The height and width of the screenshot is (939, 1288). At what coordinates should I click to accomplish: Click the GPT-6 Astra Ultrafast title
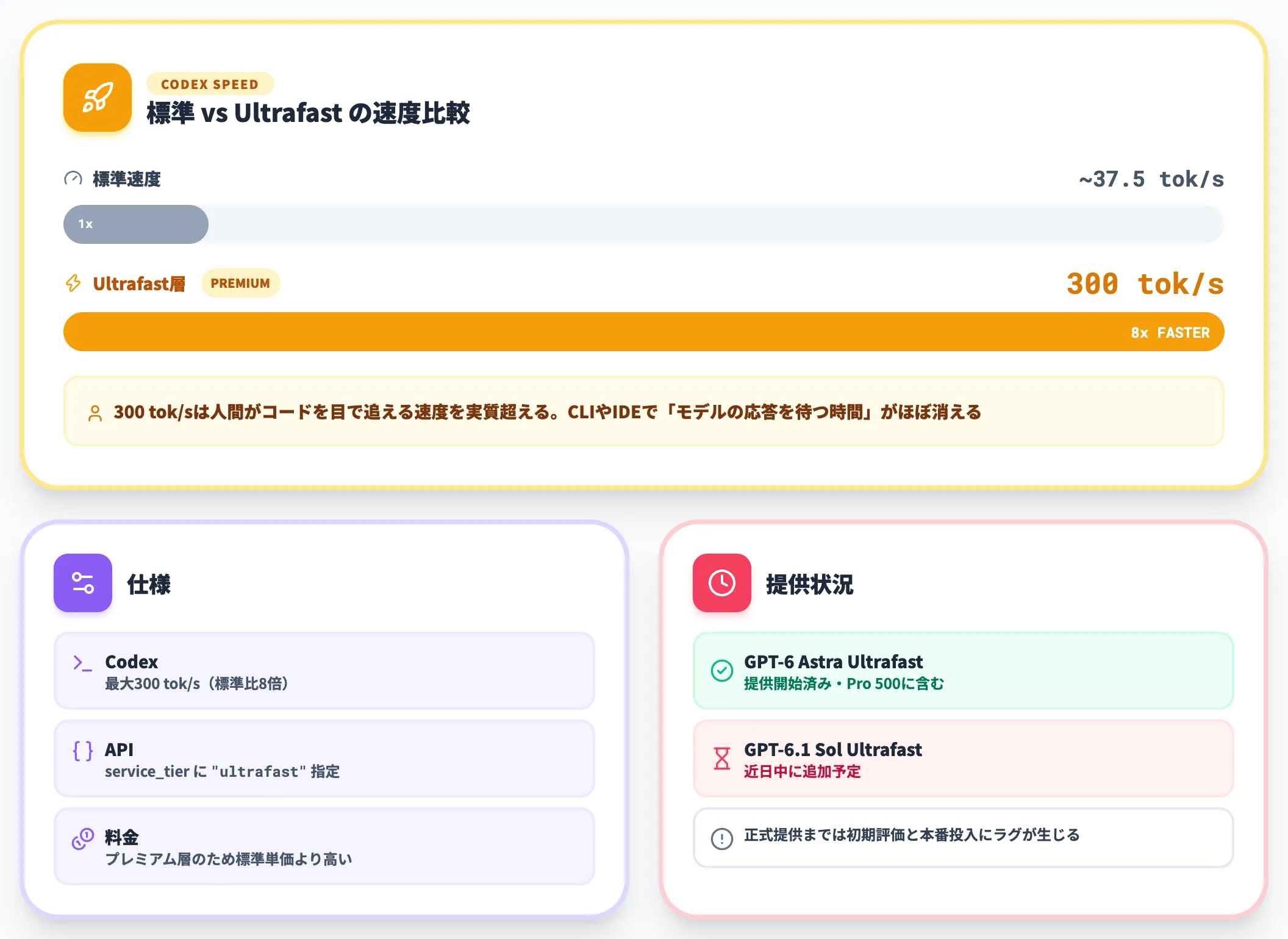tap(833, 662)
